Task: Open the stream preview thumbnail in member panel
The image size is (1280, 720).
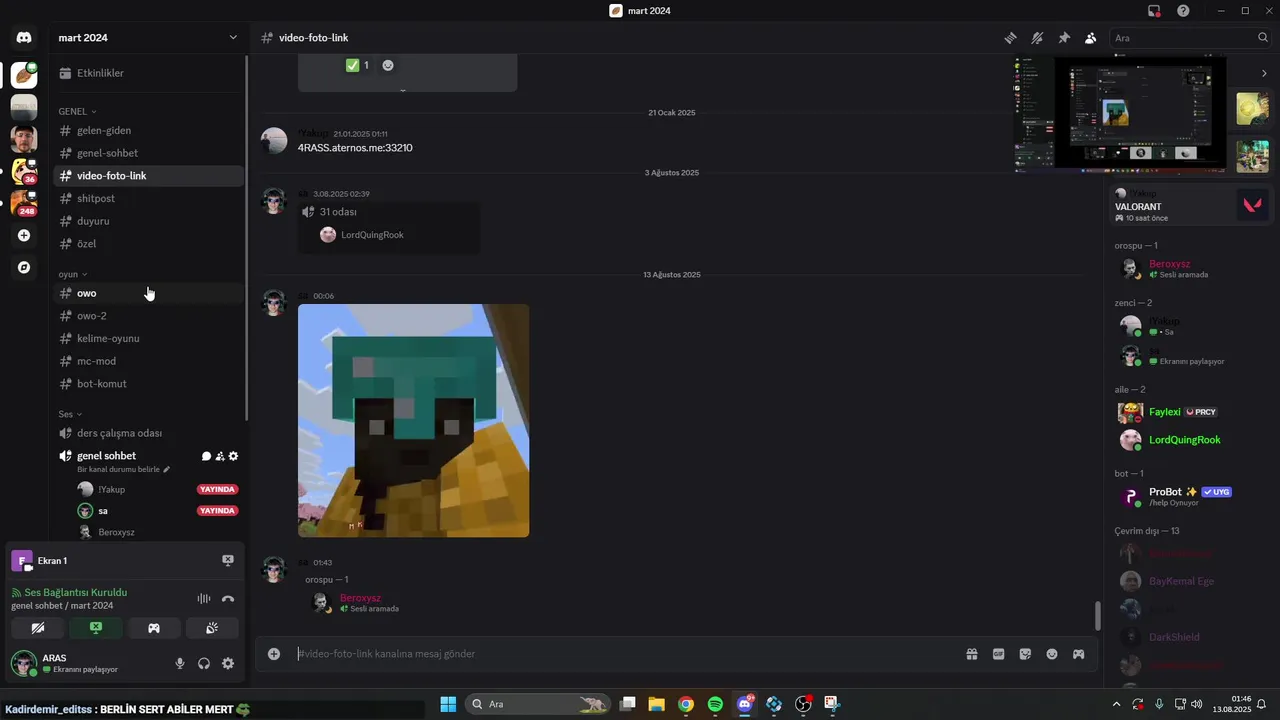Action: [1120, 115]
